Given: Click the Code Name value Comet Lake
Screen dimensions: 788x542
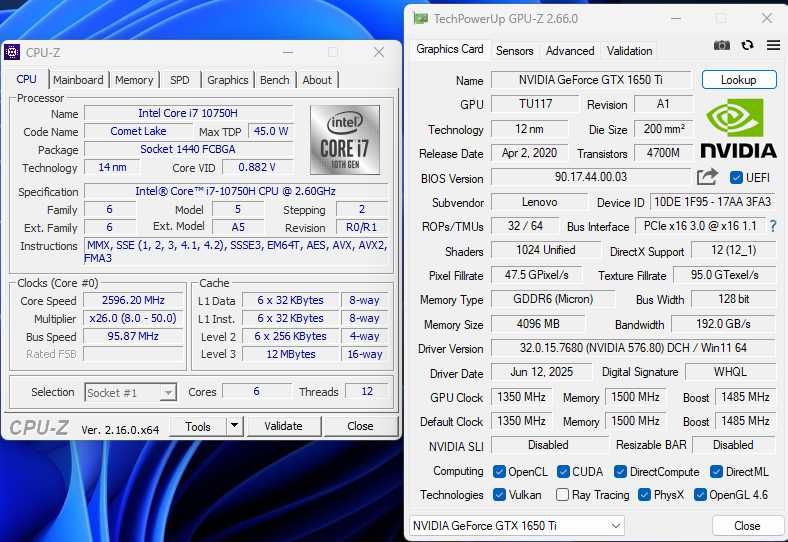Looking at the screenshot, I should (138, 131).
